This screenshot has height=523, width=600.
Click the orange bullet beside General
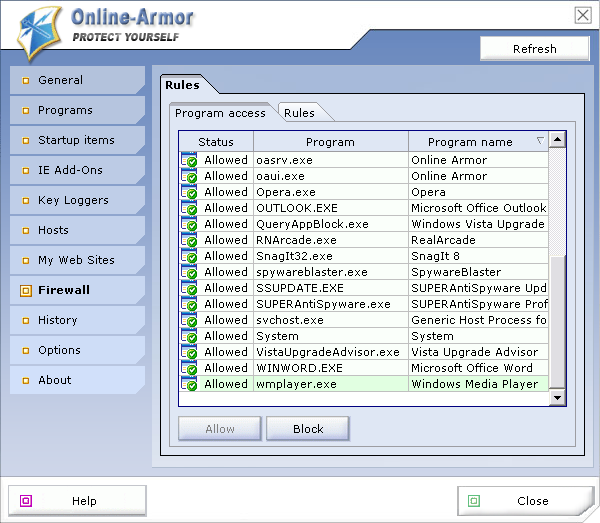click(26, 81)
